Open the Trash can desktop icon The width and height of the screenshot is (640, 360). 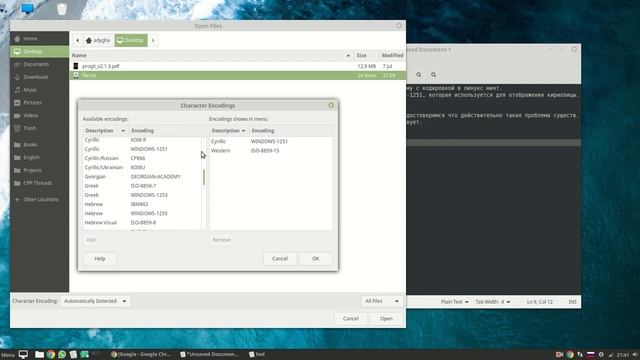62,9
